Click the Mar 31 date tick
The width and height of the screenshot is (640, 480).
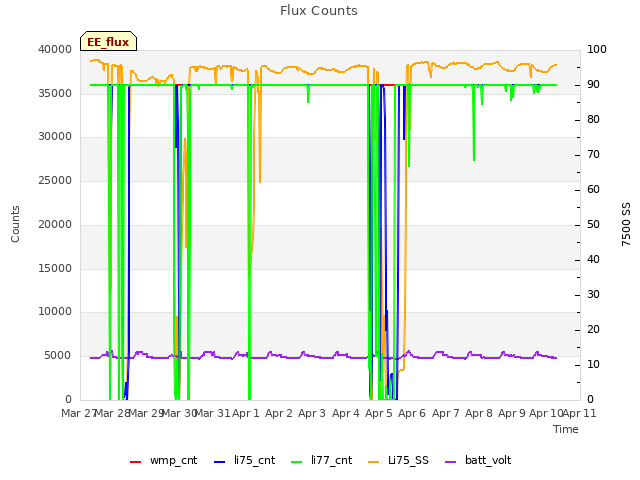click(x=212, y=413)
